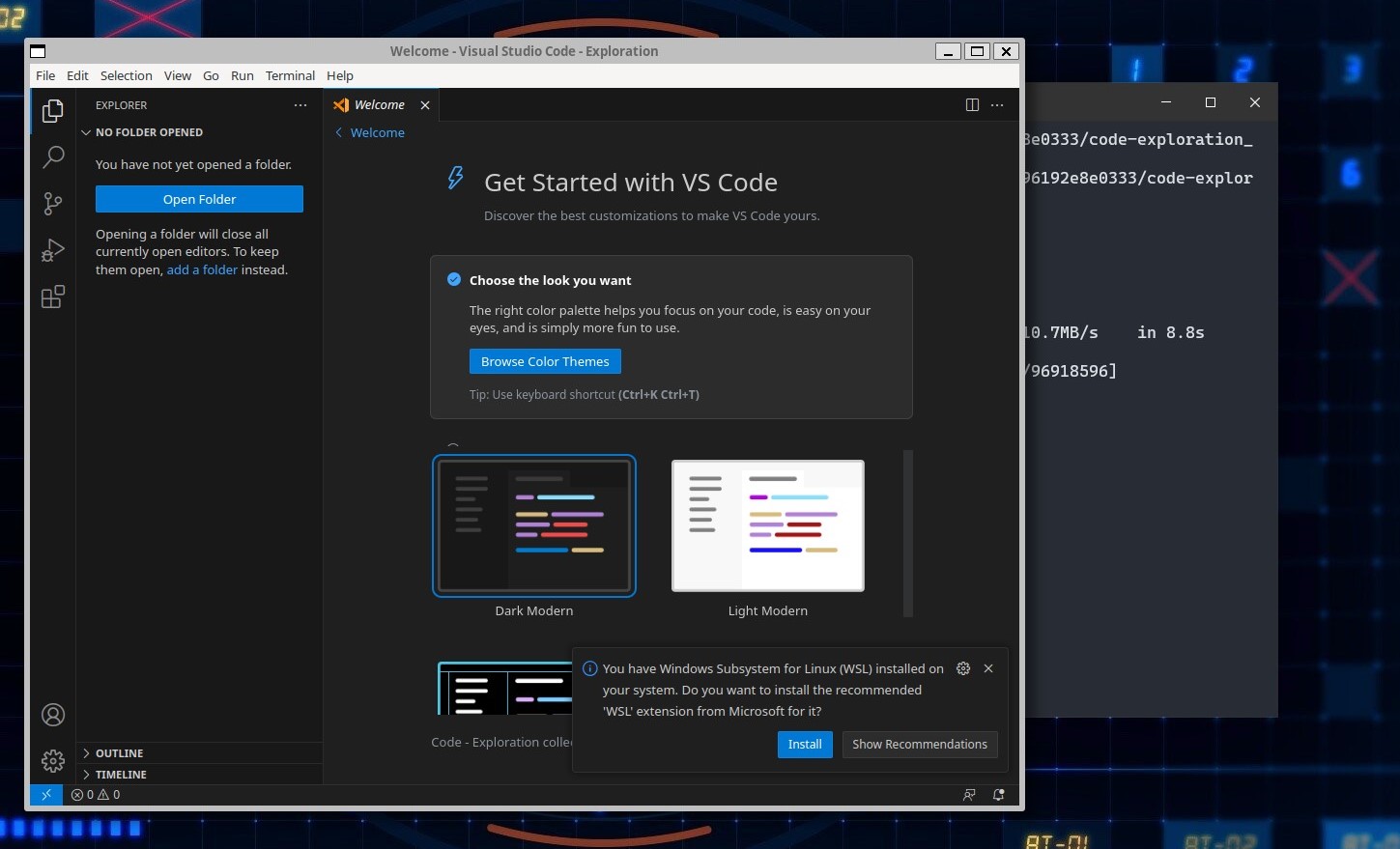Click the Open Folder button

click(x=199, y=199)
